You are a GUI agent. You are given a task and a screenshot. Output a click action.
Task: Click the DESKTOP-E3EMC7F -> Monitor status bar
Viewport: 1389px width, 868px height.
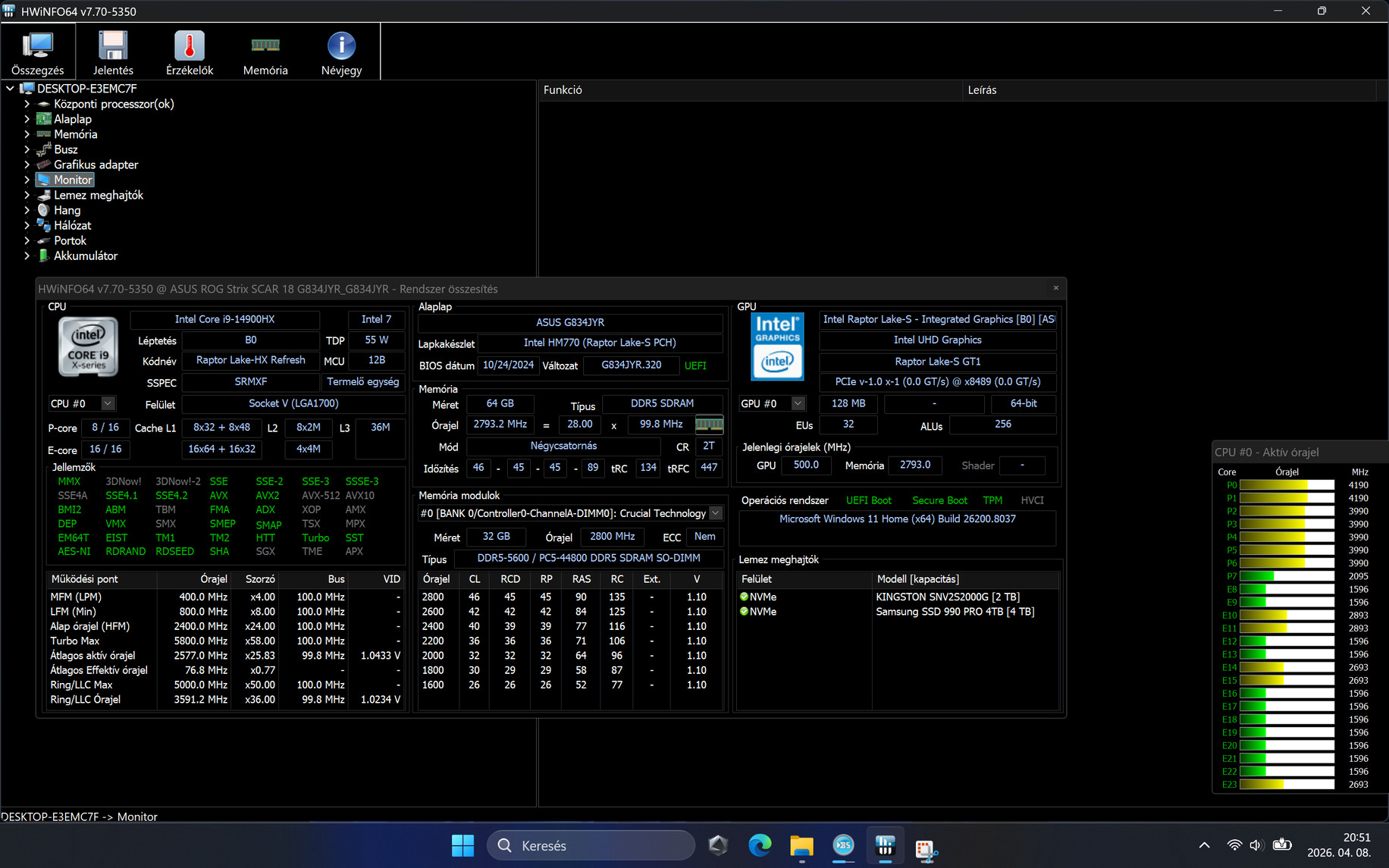[x=80, y=816]
